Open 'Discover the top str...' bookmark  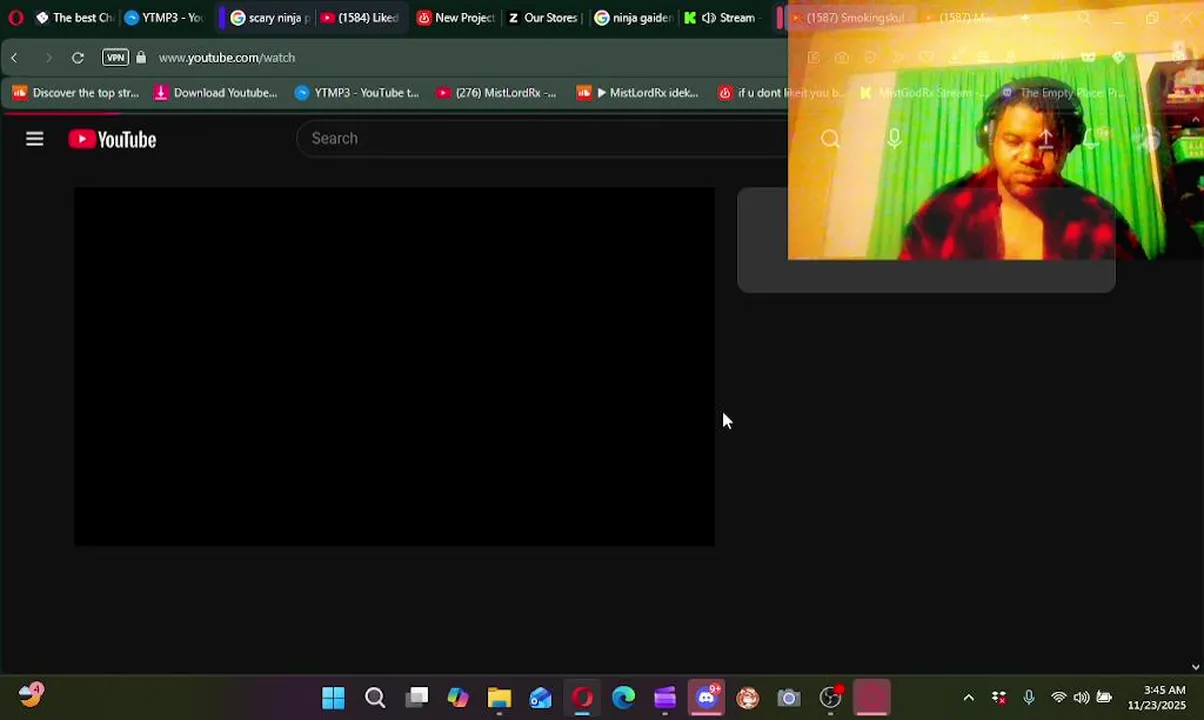(76, 93)
